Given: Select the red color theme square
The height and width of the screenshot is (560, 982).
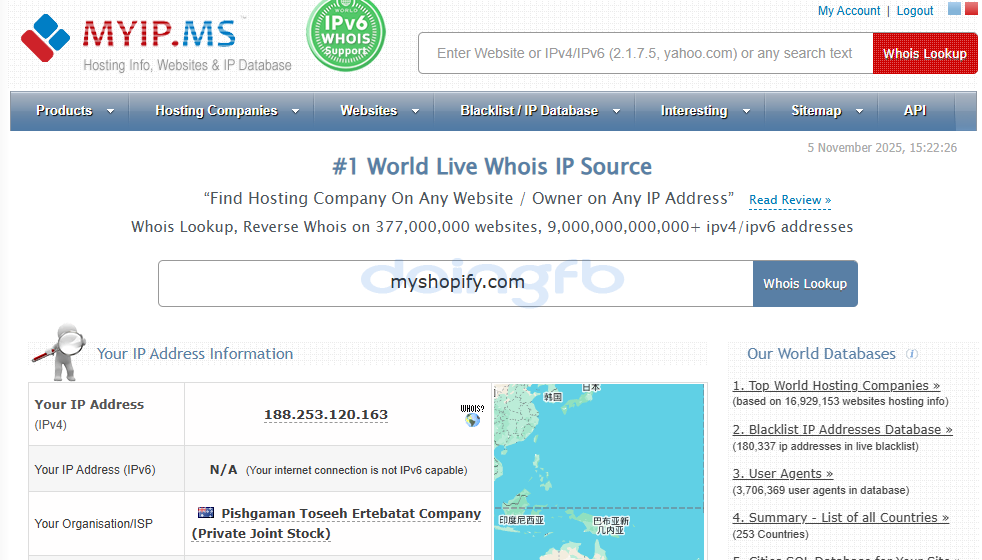Looking at the screenshot, I should pos(971,9).
